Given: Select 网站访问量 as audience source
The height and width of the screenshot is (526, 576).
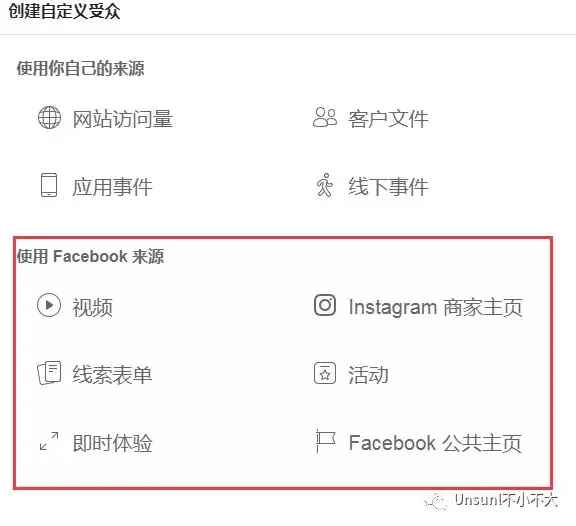Looking at the screenshot, I should coord(123,119).
